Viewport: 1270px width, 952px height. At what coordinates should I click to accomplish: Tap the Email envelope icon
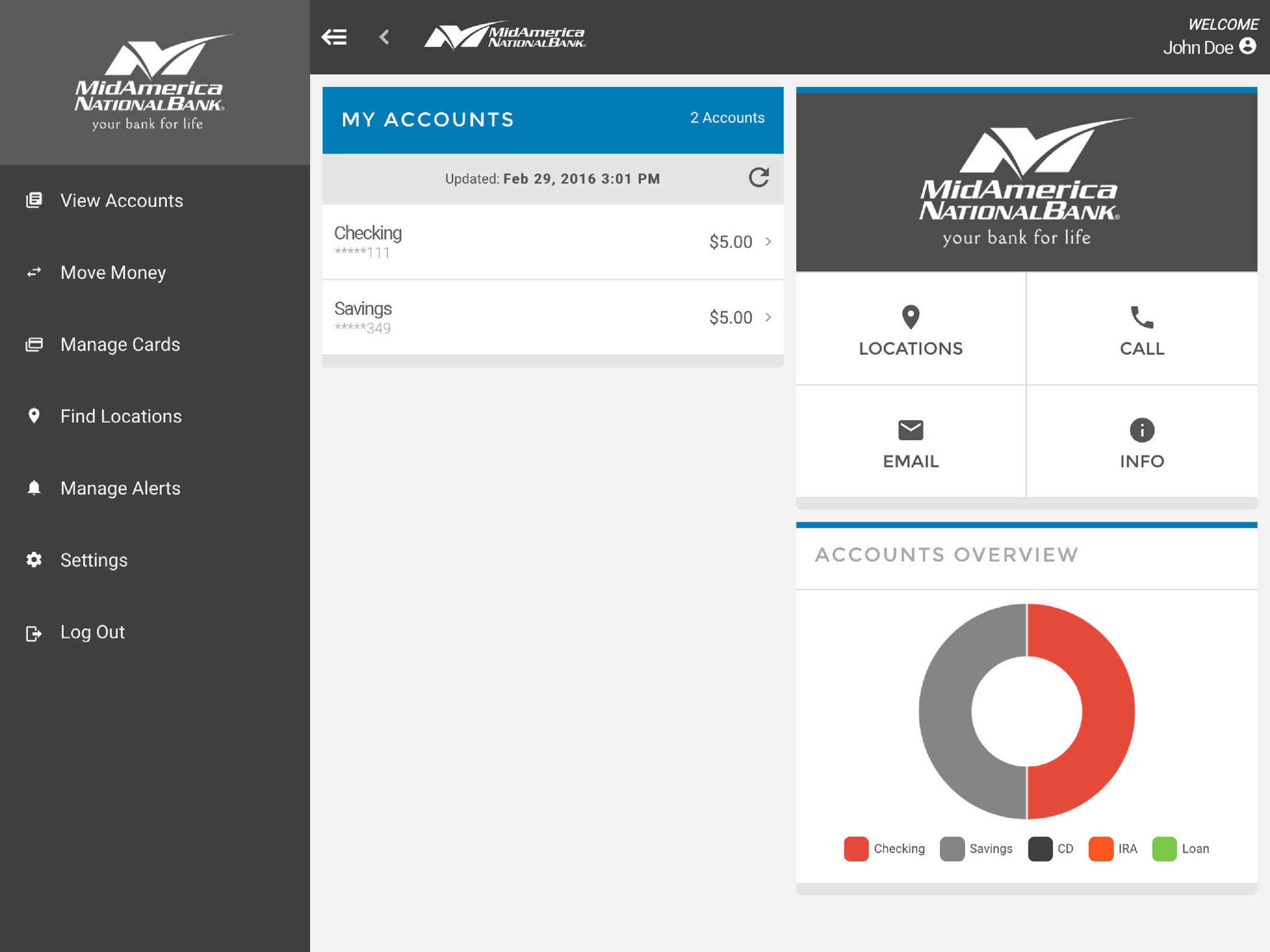(911, 430)
